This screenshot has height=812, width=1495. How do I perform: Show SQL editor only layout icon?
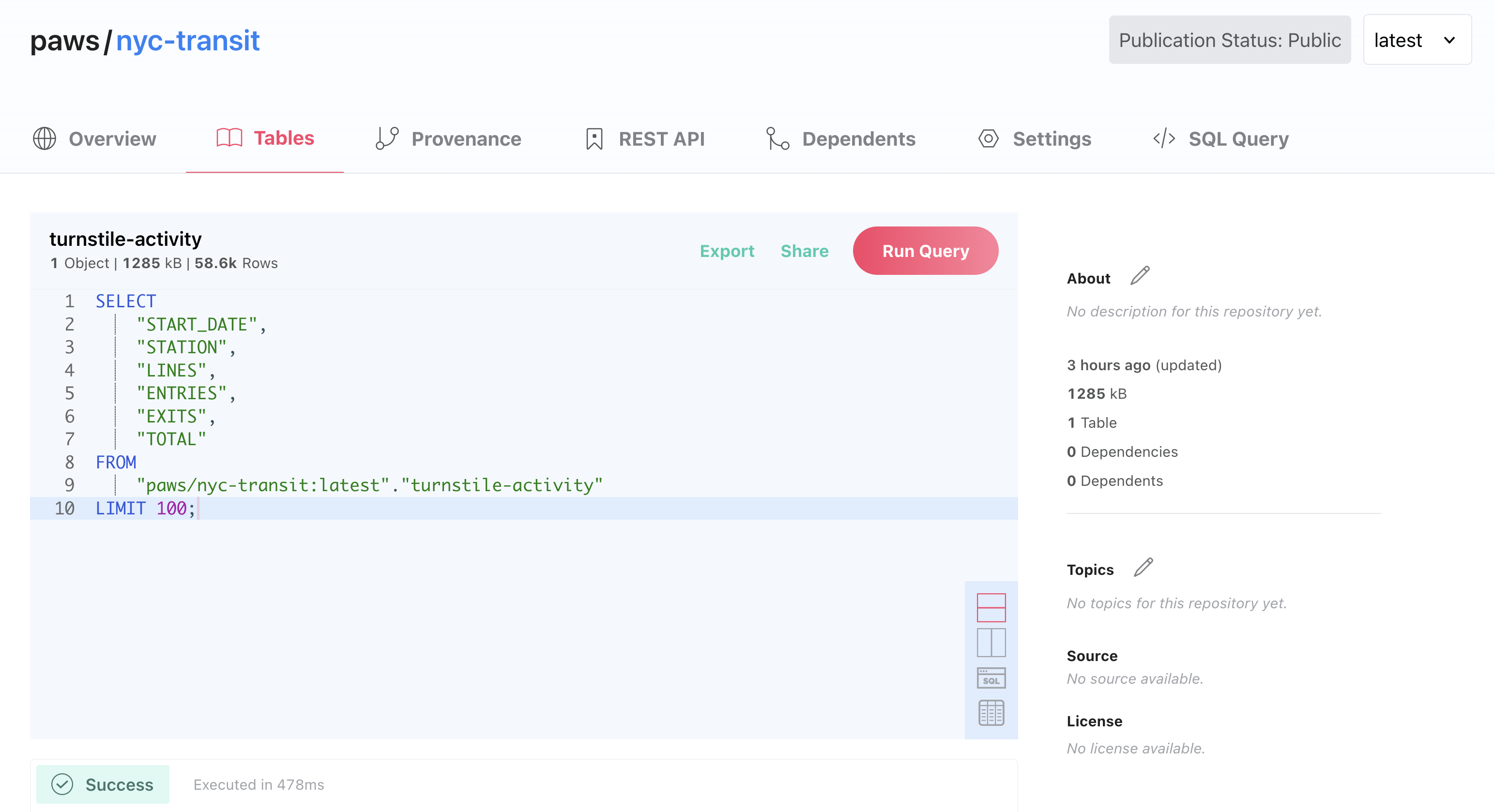point(991,677)
